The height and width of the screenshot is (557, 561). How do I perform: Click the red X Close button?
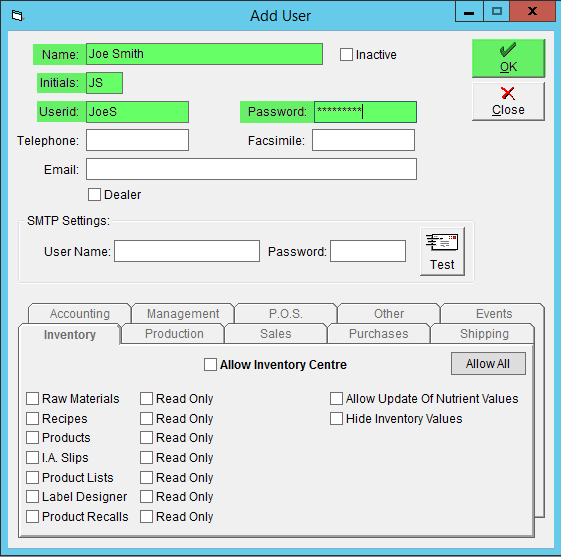pos(508,102)
